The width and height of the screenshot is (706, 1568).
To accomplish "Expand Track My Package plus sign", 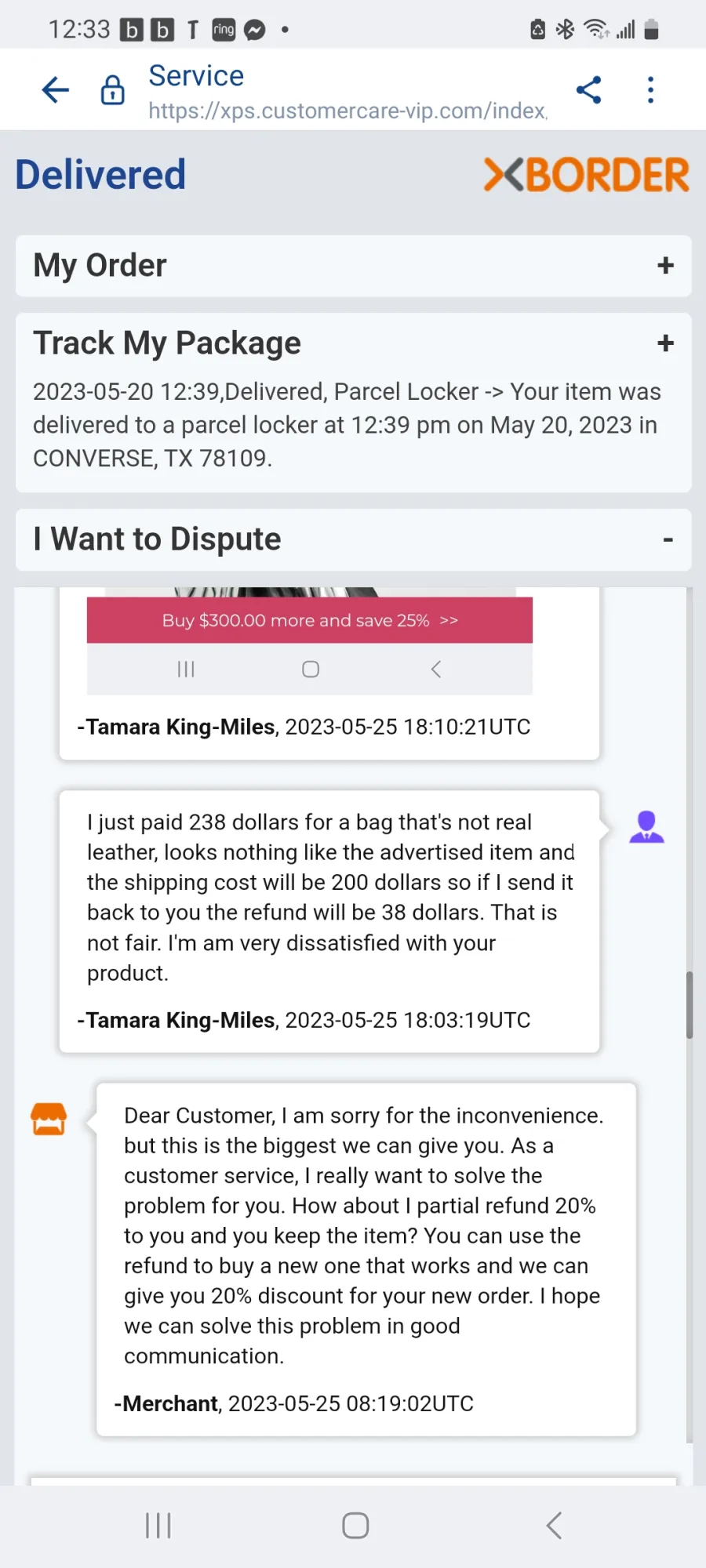I will click(x=665, y=343).
